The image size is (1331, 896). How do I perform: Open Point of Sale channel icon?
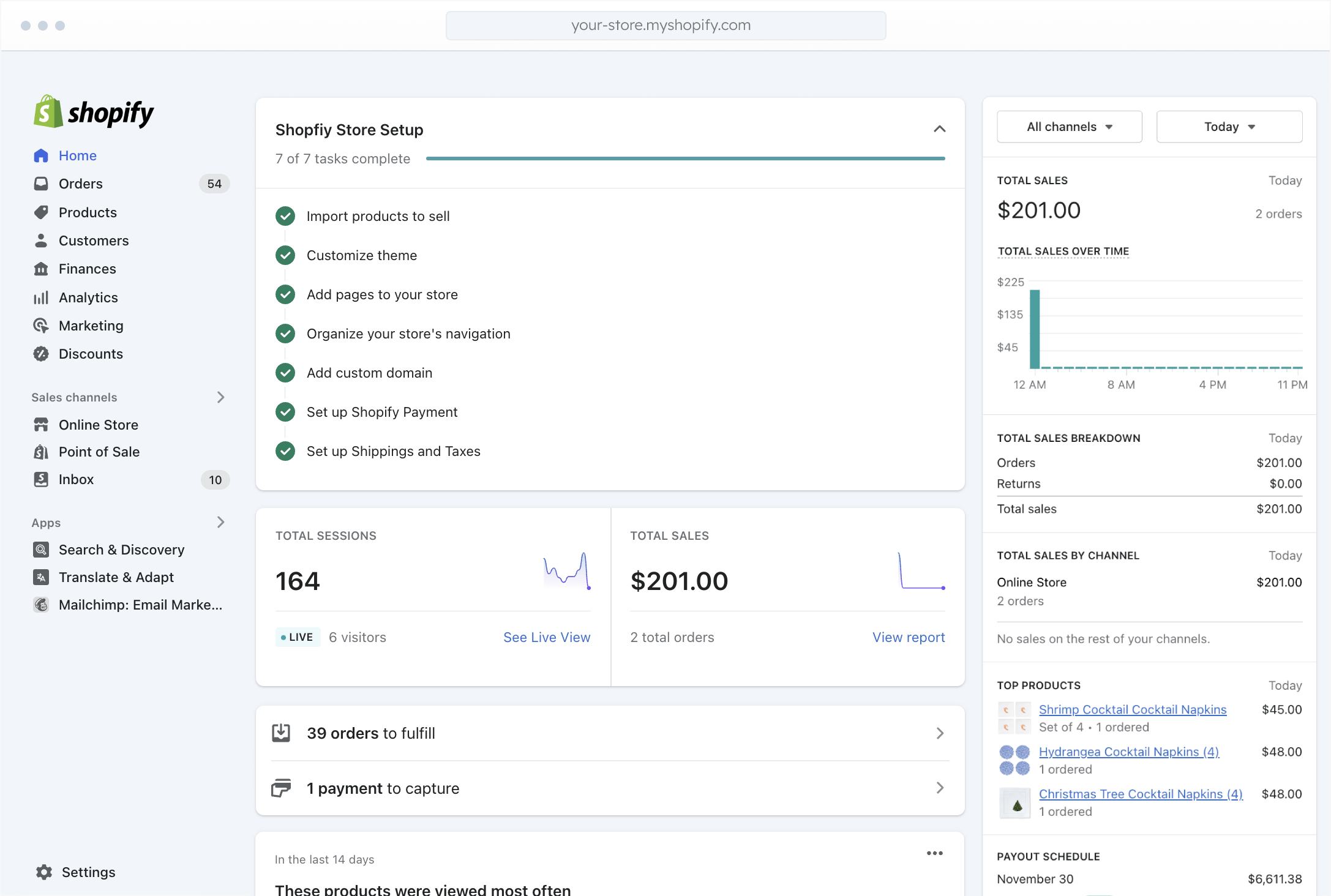tap(41, 452)
